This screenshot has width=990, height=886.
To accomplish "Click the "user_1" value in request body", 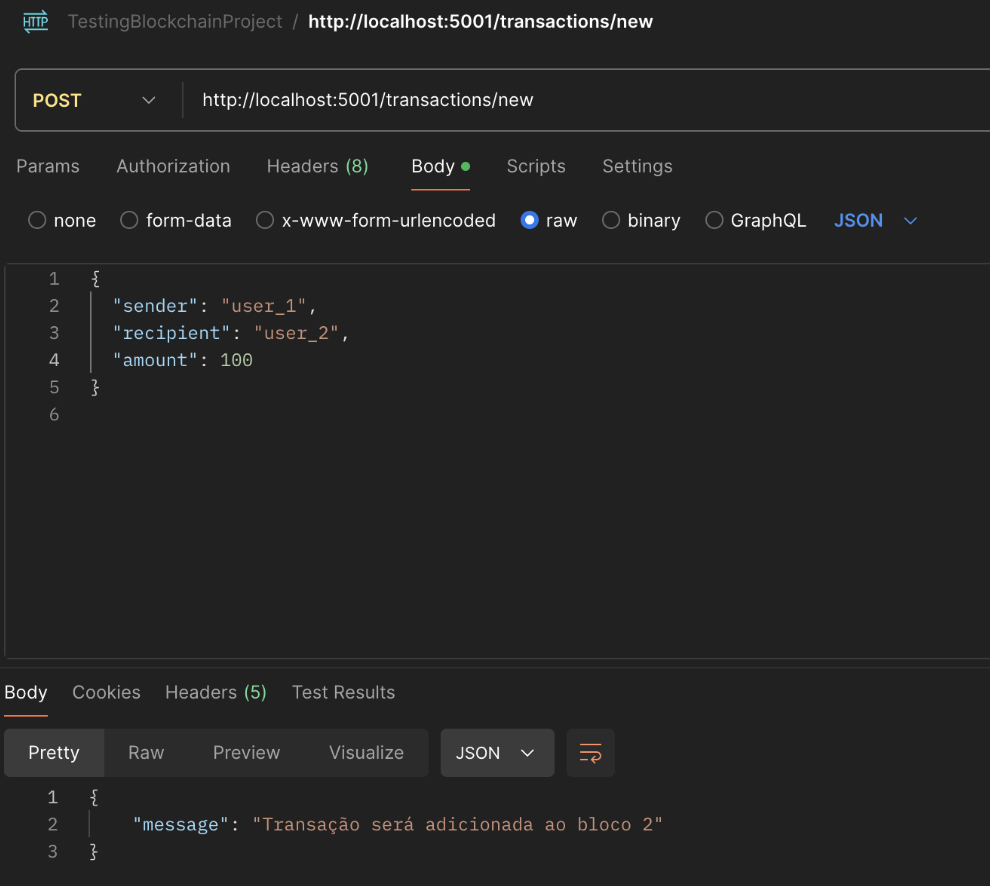I will click(263, 306).
